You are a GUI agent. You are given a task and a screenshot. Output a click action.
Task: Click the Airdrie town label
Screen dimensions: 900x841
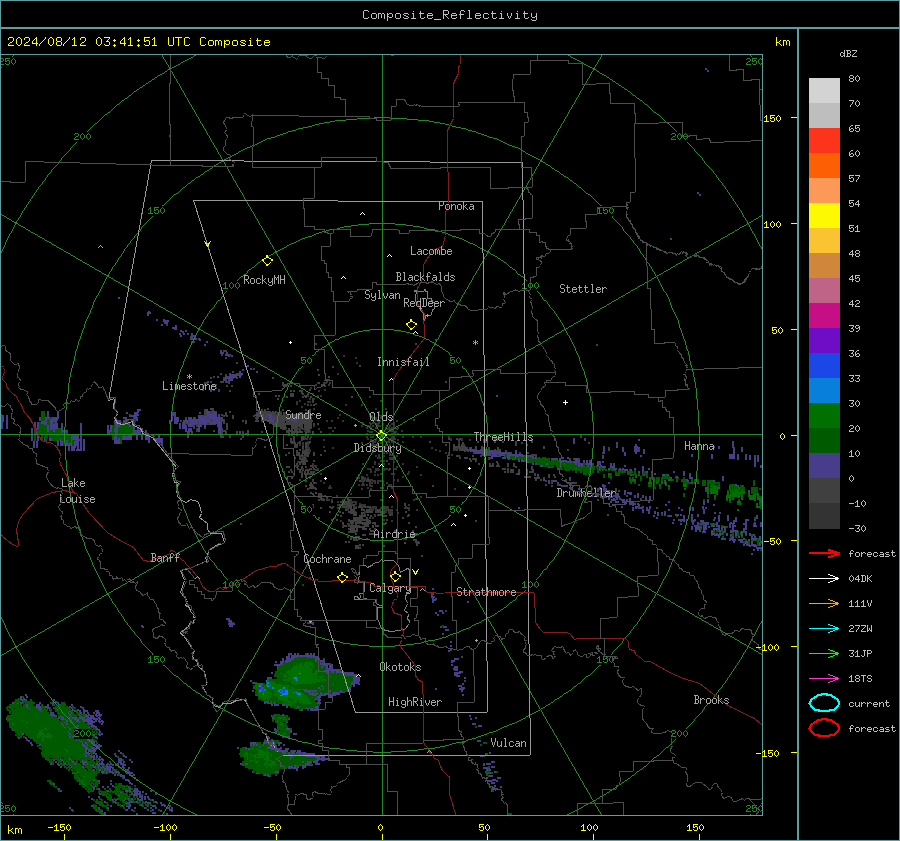pyautogui.click(x=394, y=534)
